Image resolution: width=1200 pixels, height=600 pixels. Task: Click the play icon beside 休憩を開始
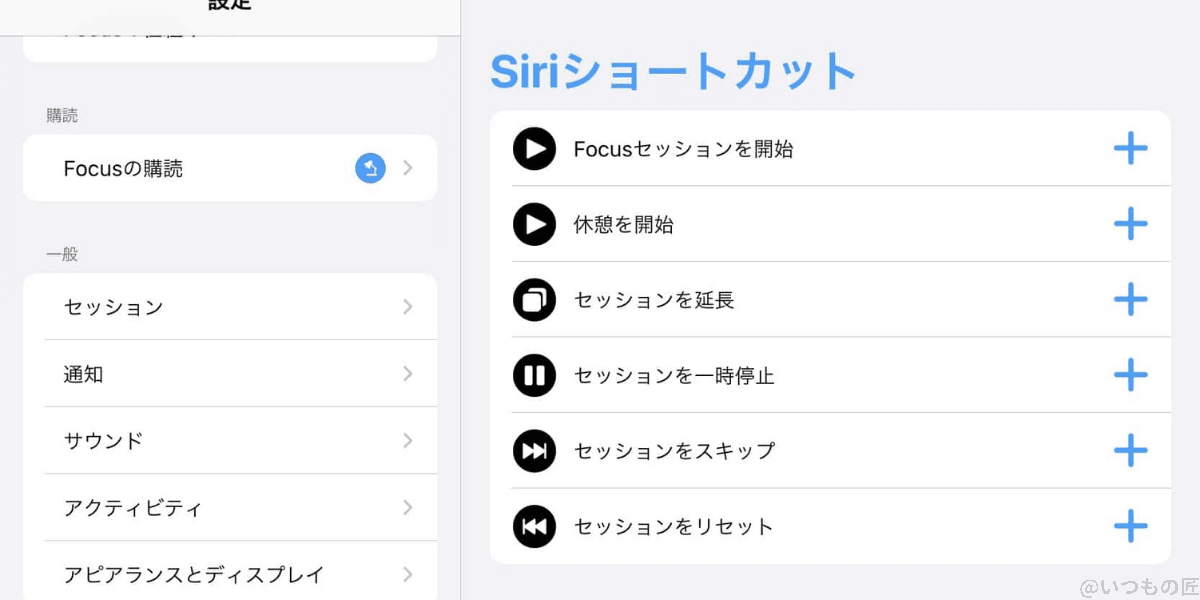pos(535,224)
